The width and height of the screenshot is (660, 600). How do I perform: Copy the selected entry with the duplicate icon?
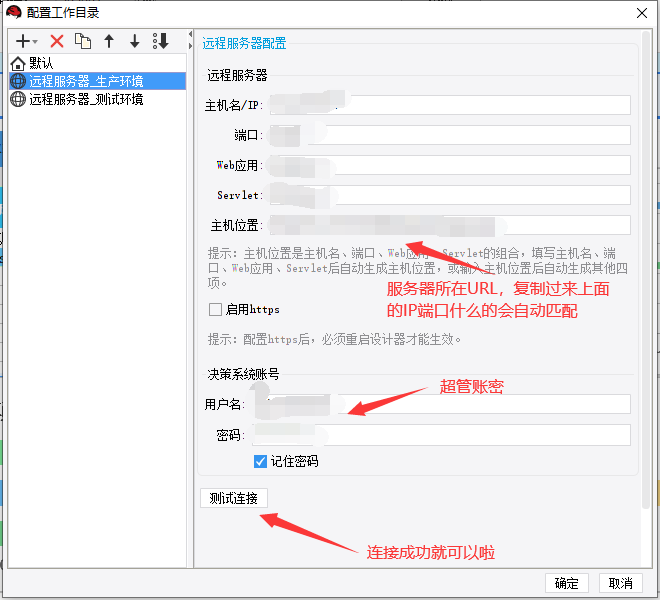point(83,41)
